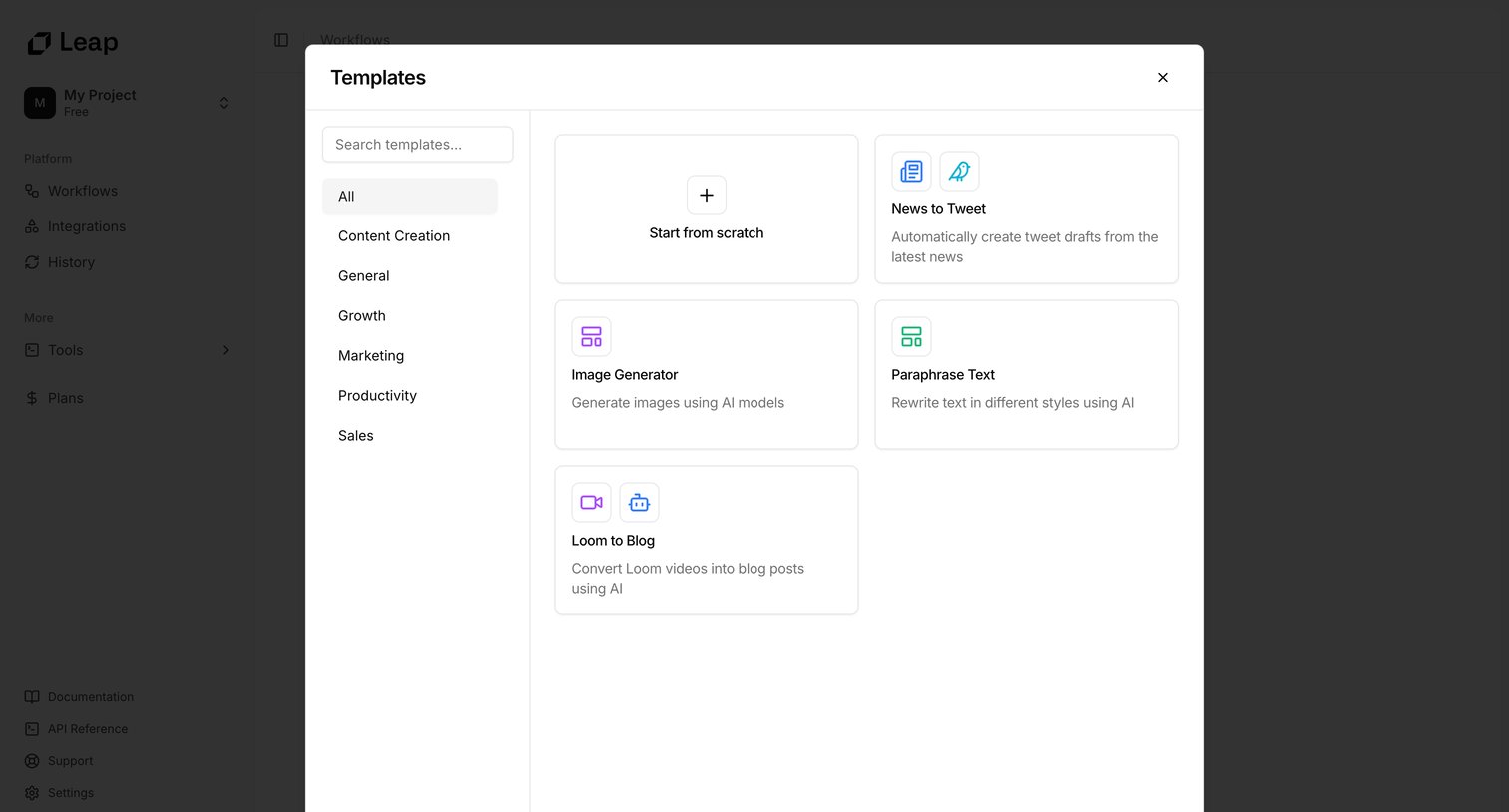Open the Loom to Blog template title
Screen dimensions: 1509x812
tap(613, 540)
